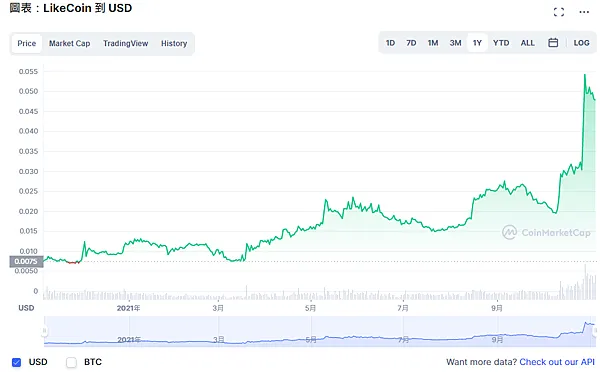Toggle the LOG scale button

coord(581,43)
